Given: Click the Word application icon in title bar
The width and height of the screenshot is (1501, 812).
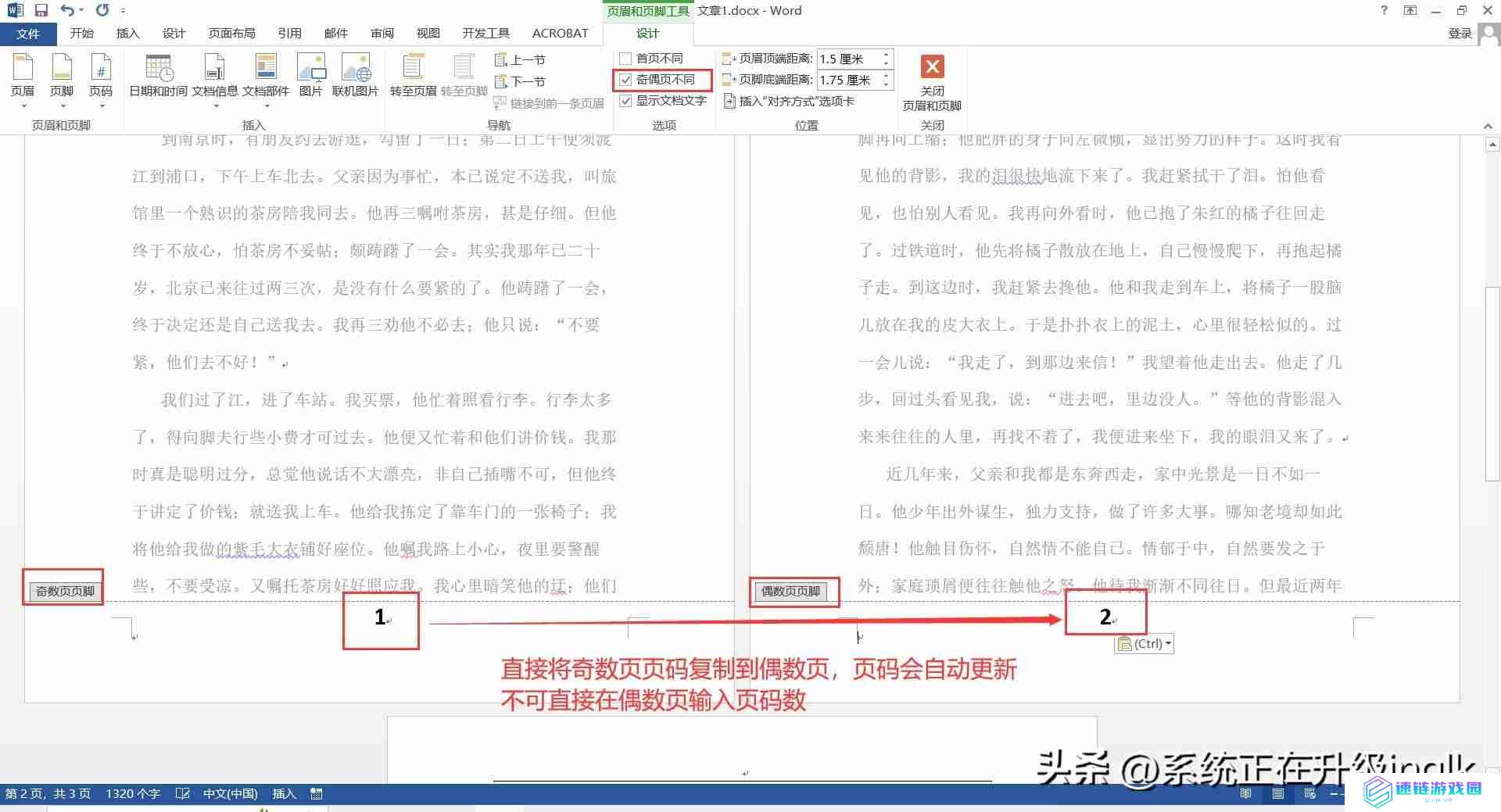Looking at the screenshot, I should tap(15, 10).
